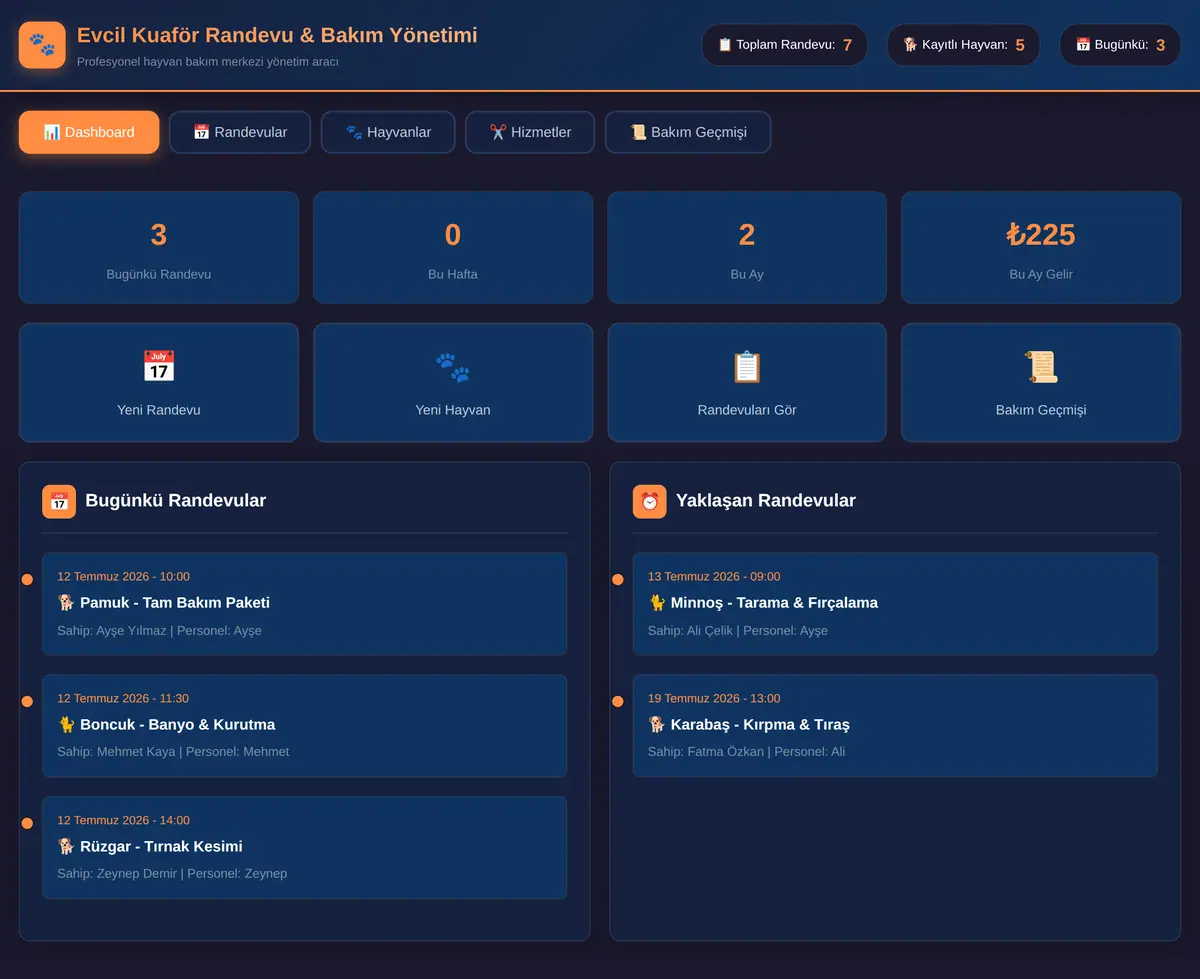Click the Randevuları Gör label

coord(747,410)
